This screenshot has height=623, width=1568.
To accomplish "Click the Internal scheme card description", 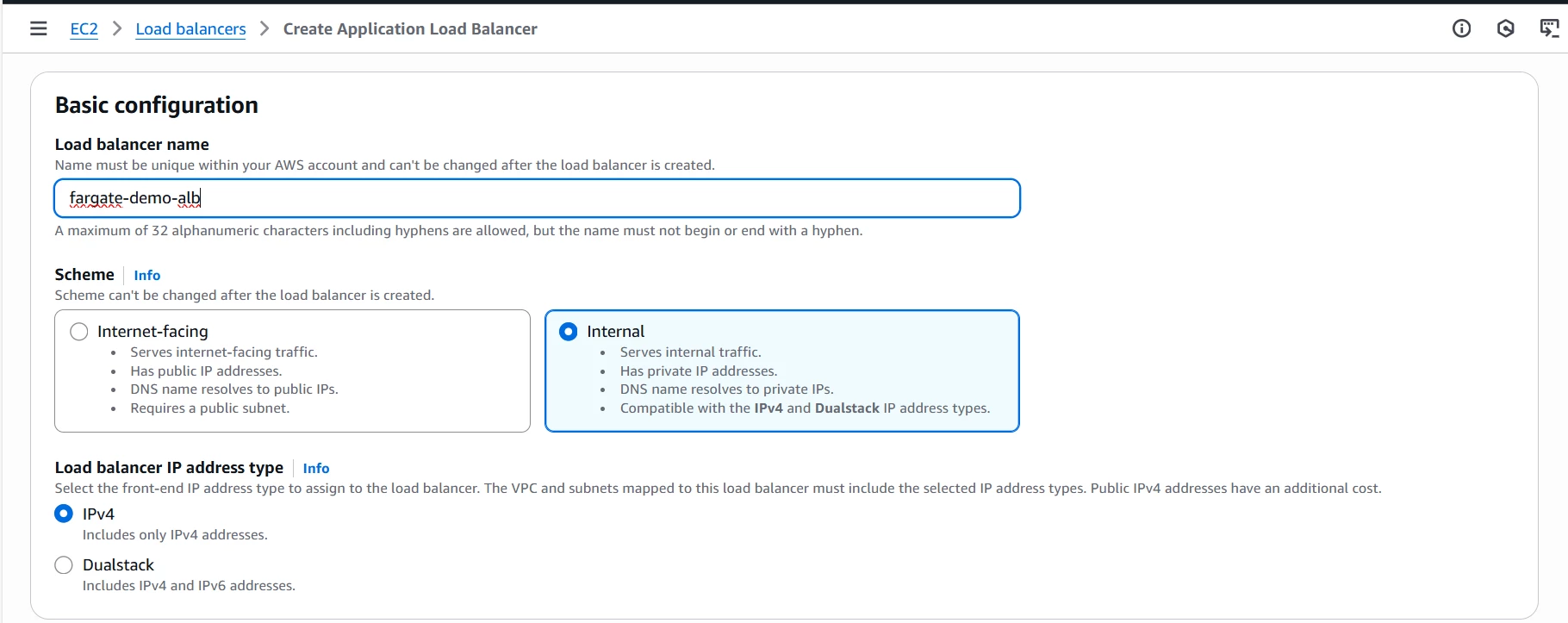I will [x=805, y=380].
